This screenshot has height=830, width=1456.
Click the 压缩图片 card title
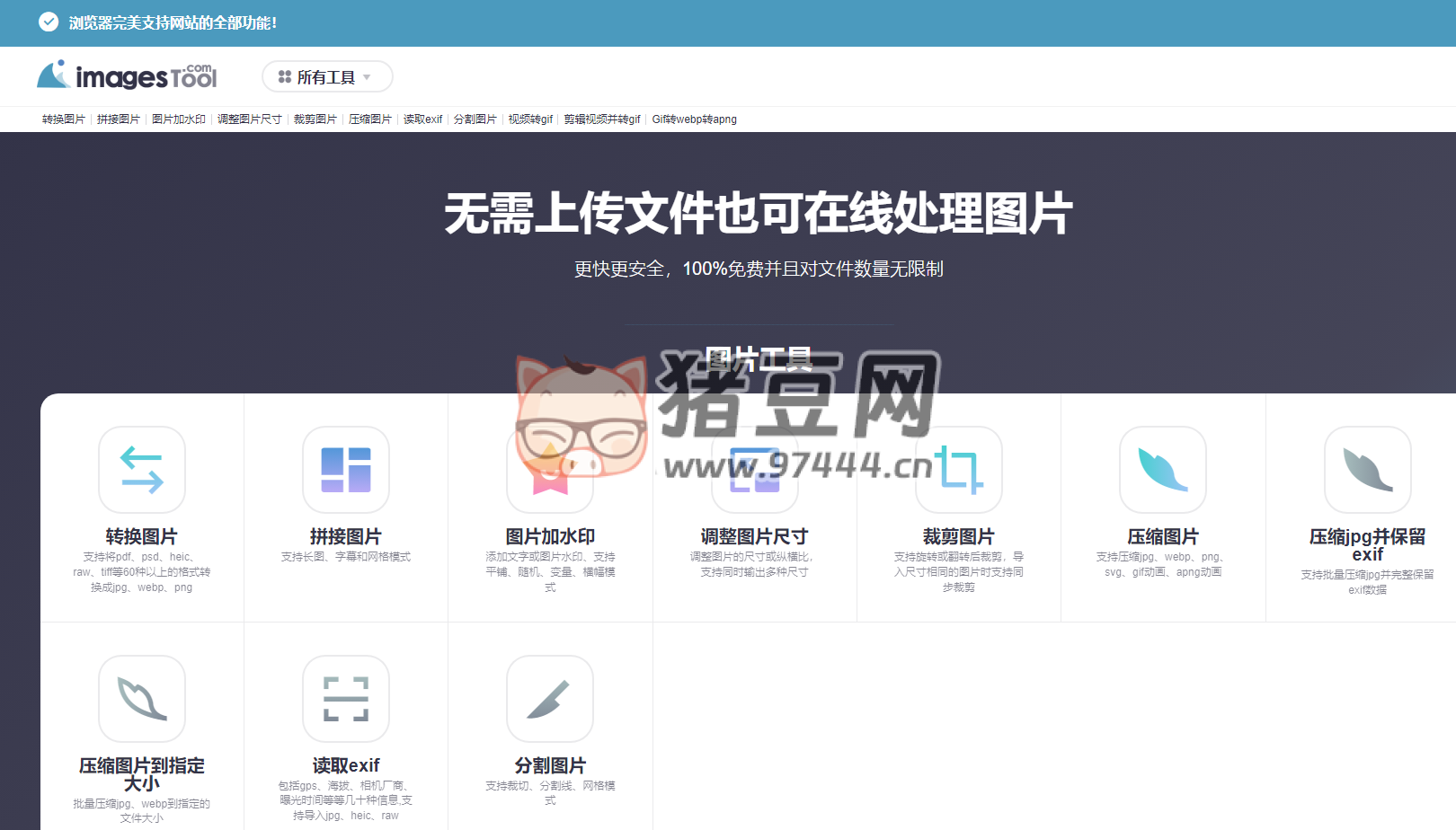(x=1162, y=536)
